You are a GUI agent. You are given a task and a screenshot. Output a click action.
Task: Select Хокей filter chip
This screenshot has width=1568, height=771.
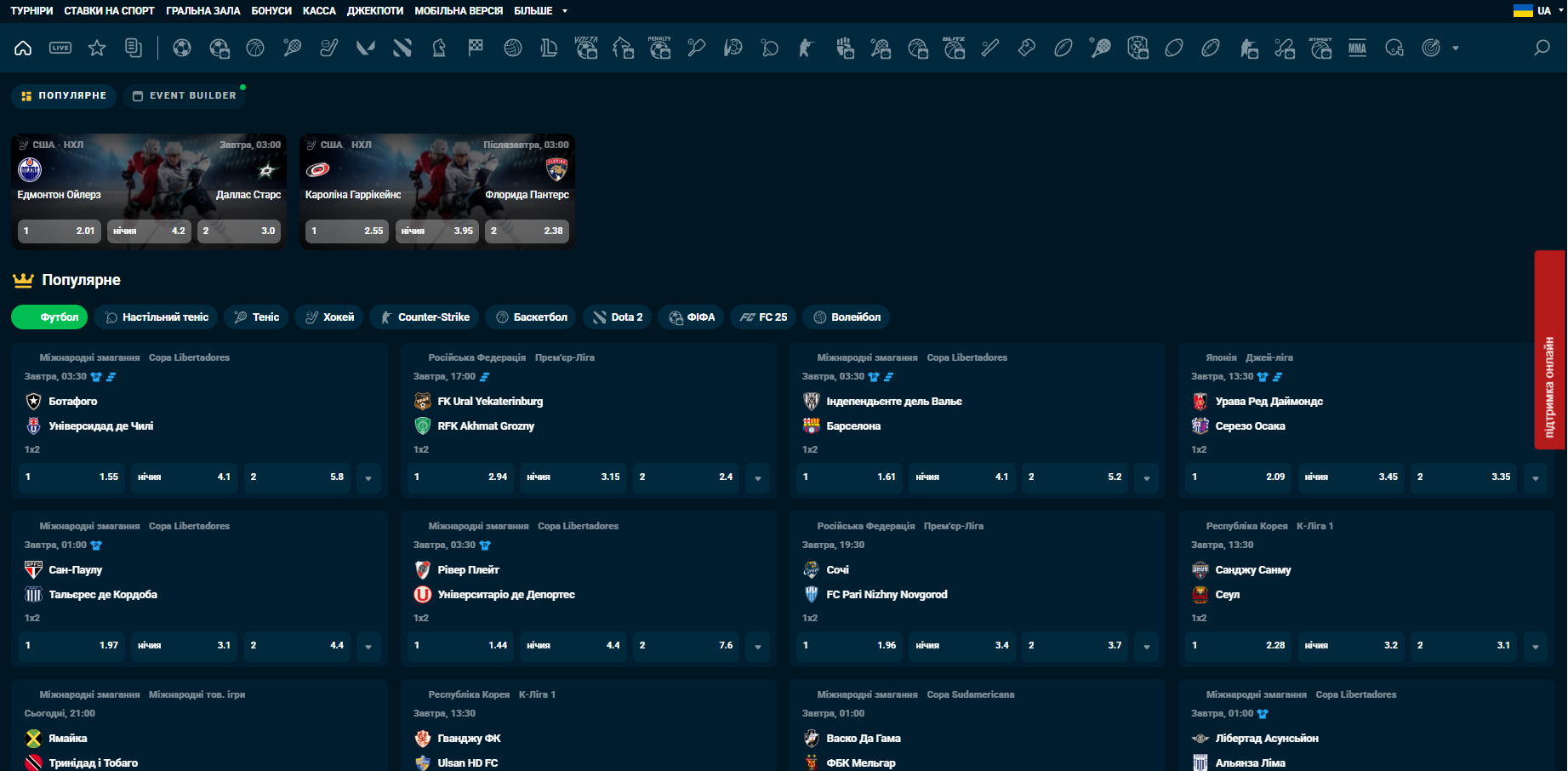329,317
